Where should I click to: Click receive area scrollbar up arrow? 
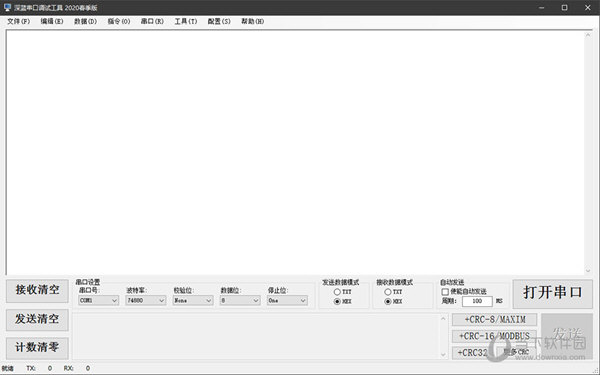588,35
